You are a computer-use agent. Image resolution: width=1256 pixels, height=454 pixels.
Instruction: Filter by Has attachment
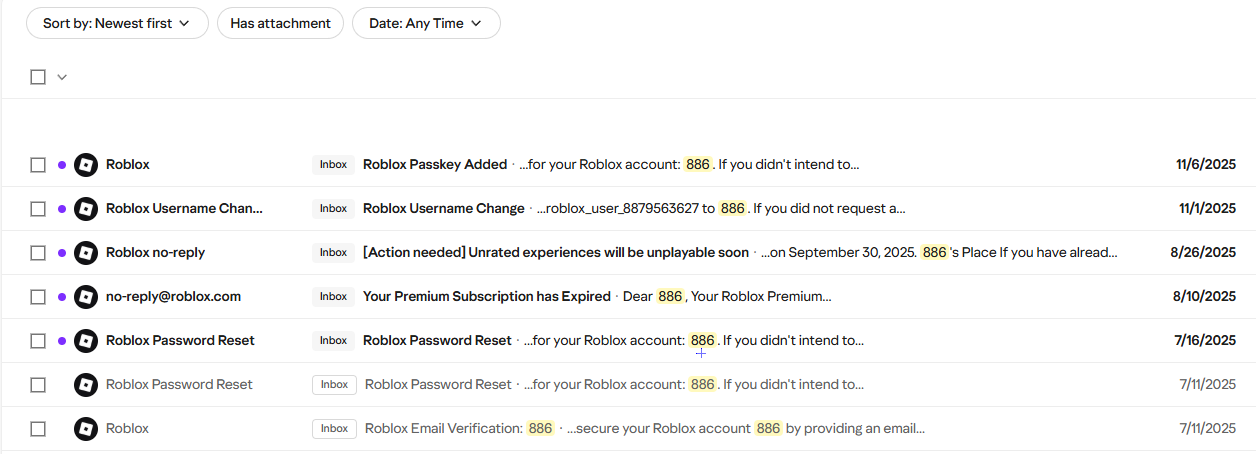tap(280, 23)
